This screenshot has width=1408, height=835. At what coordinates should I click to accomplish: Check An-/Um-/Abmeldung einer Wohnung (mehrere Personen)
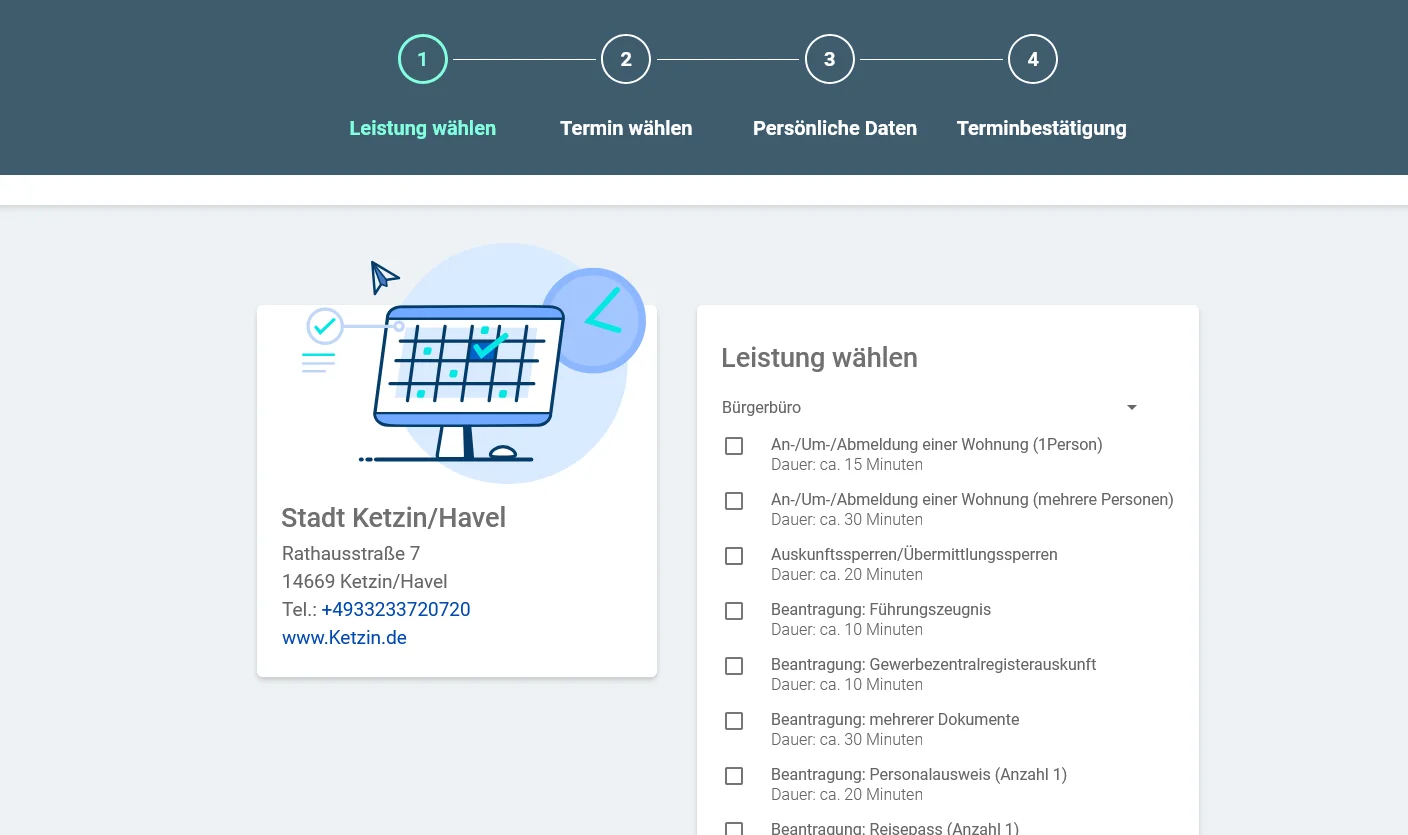tap(734, 501)
